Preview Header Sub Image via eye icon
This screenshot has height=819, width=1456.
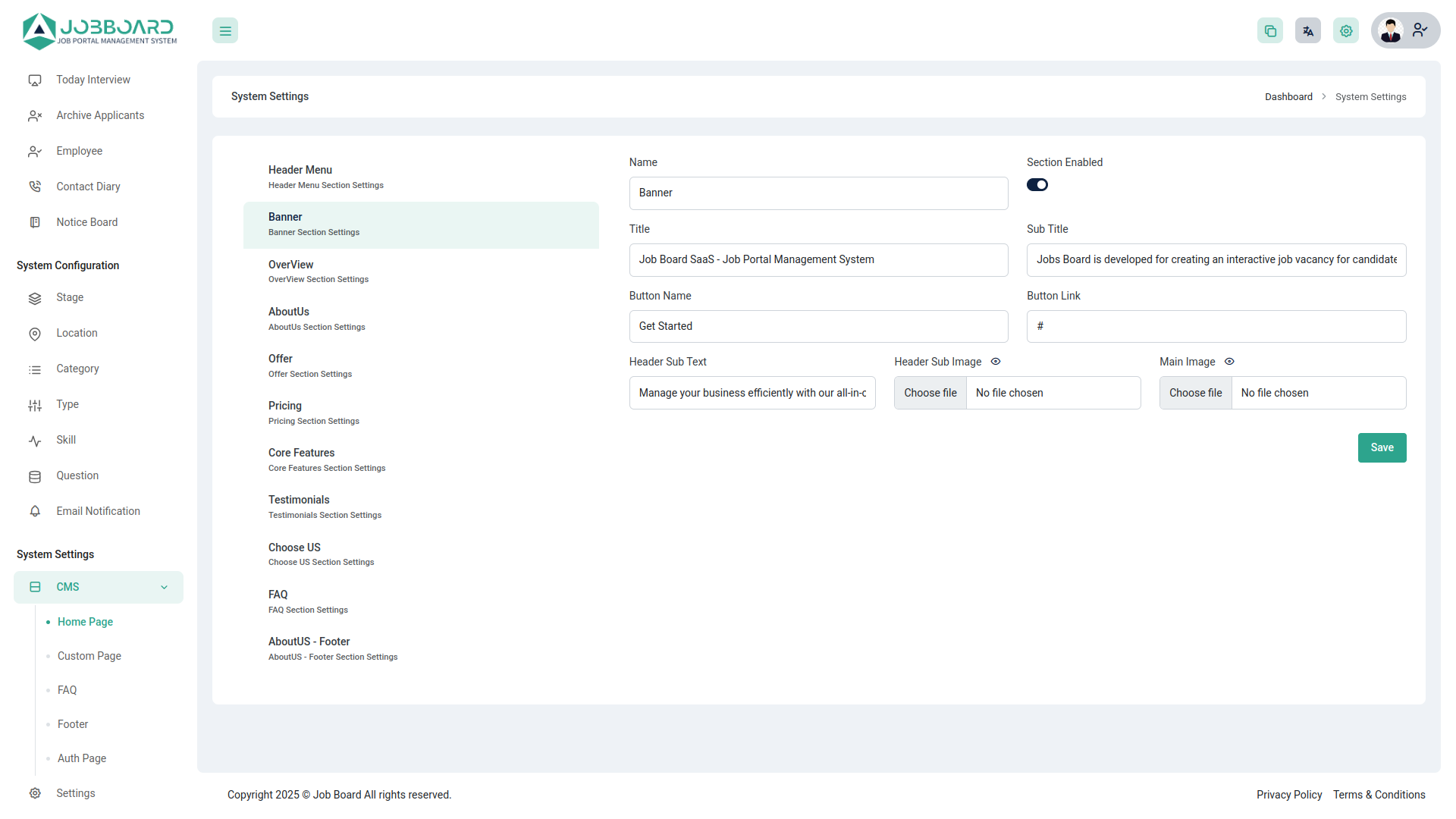pos(996,362)
